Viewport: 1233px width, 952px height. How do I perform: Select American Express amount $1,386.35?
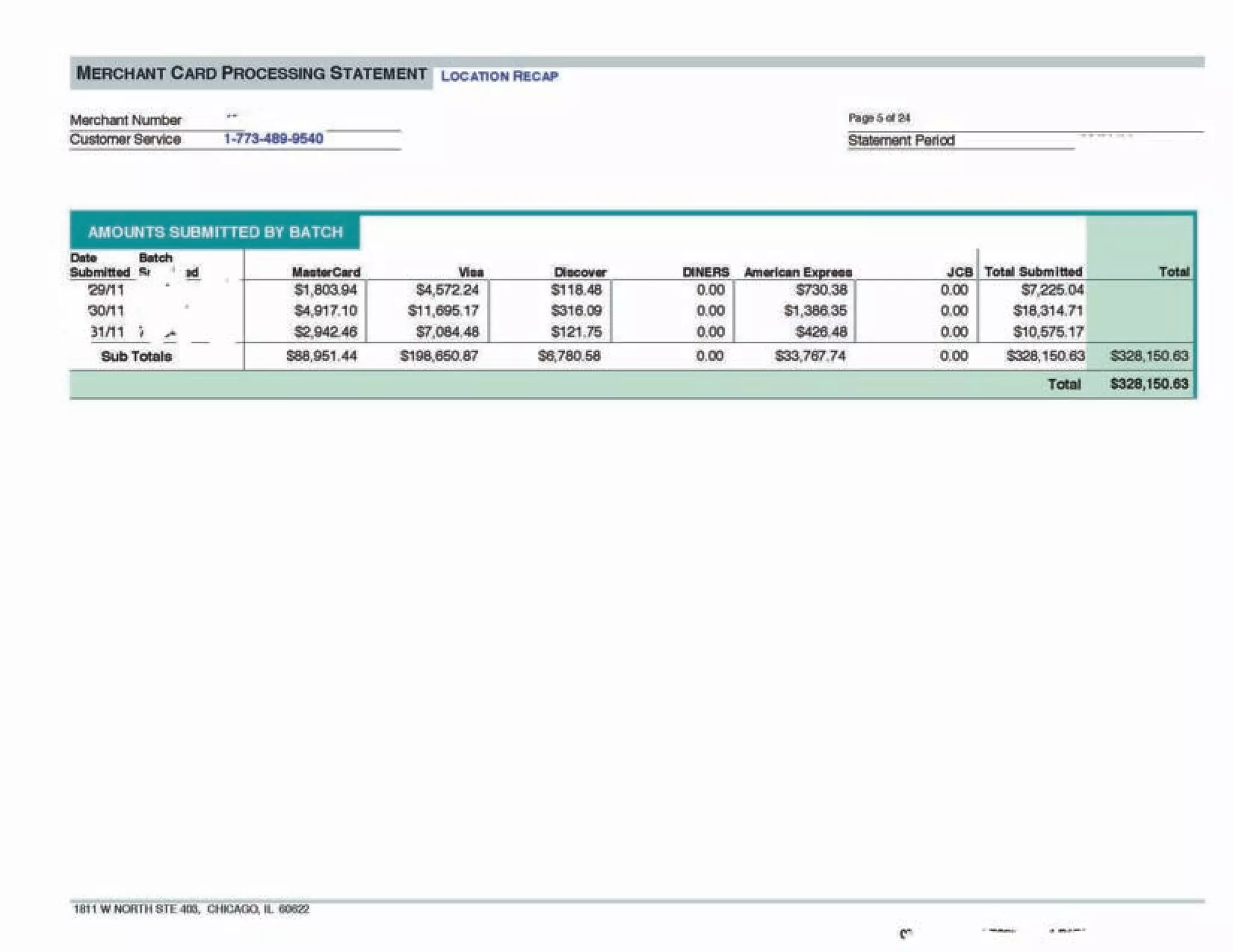(x=815, y=311)
